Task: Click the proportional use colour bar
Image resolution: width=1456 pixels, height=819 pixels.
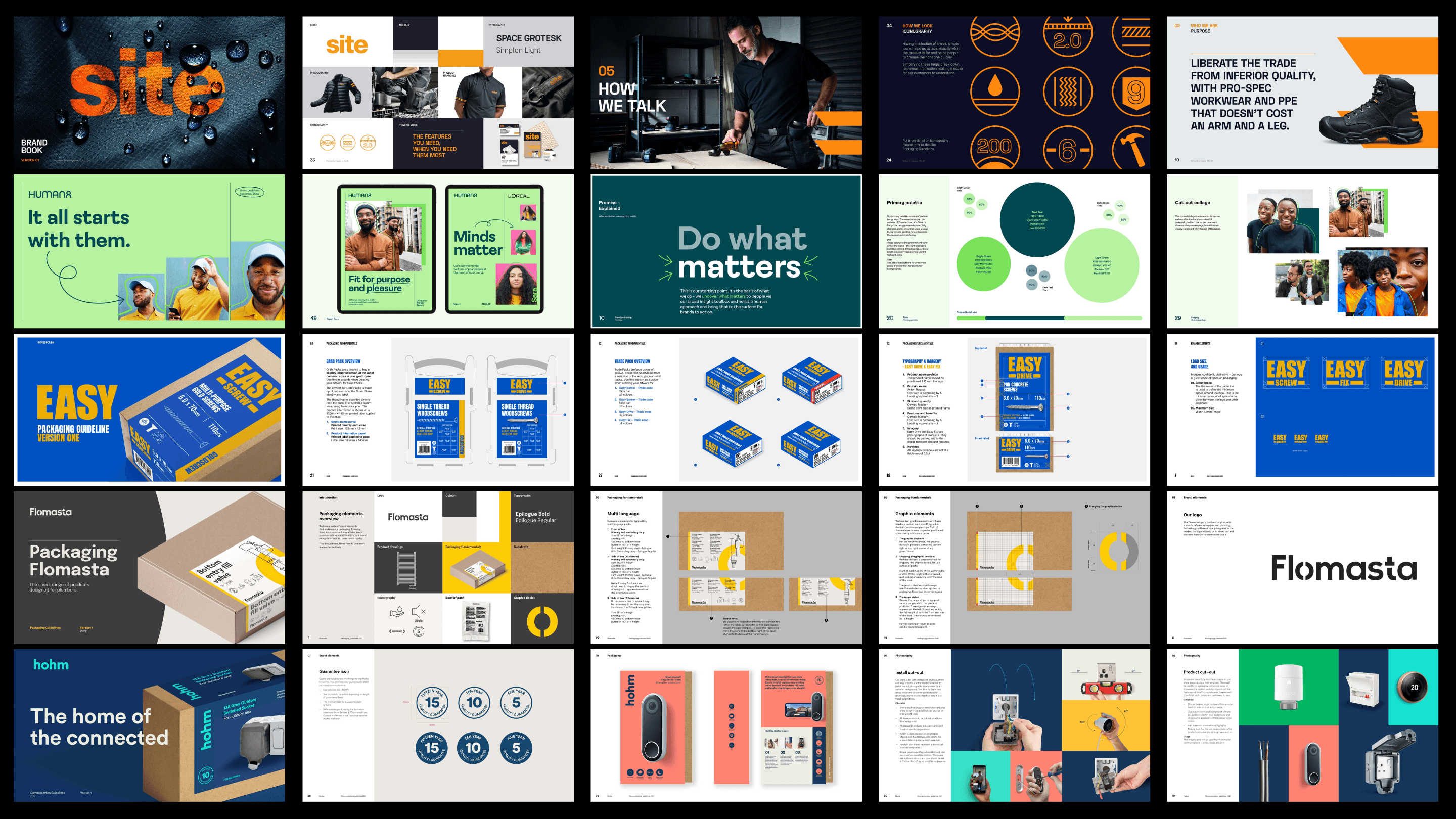Action: pos(1049,318)
